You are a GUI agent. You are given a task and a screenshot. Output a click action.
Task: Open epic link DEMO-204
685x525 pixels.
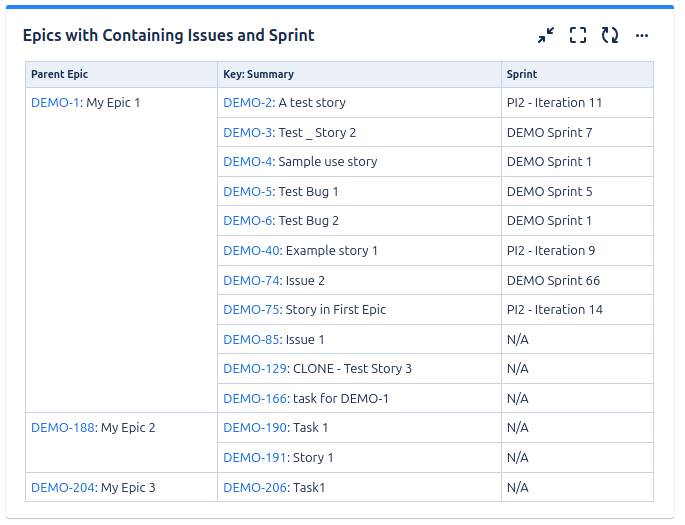pos(63,487)
